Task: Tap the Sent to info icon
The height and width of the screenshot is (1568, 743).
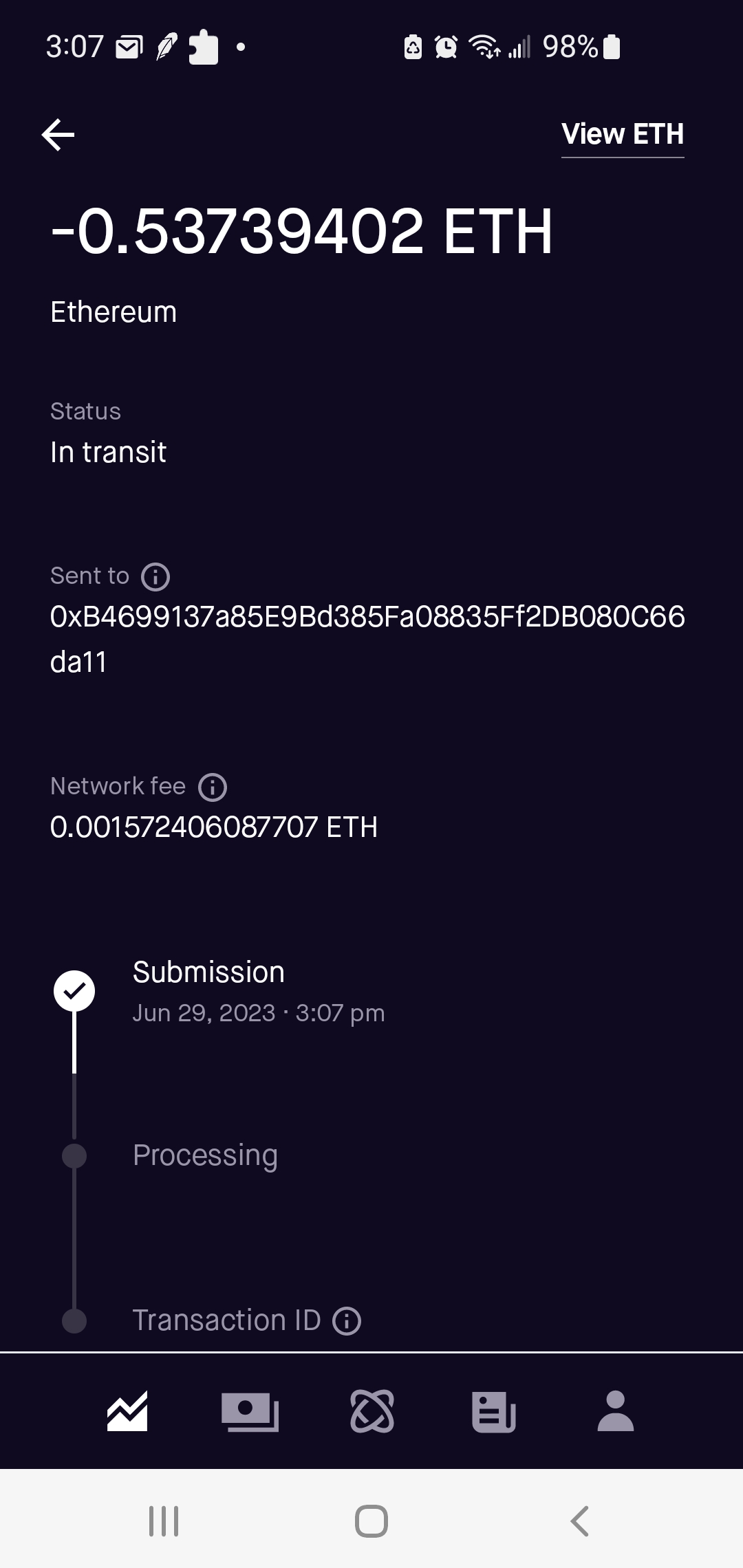Action: pos(155,577)
